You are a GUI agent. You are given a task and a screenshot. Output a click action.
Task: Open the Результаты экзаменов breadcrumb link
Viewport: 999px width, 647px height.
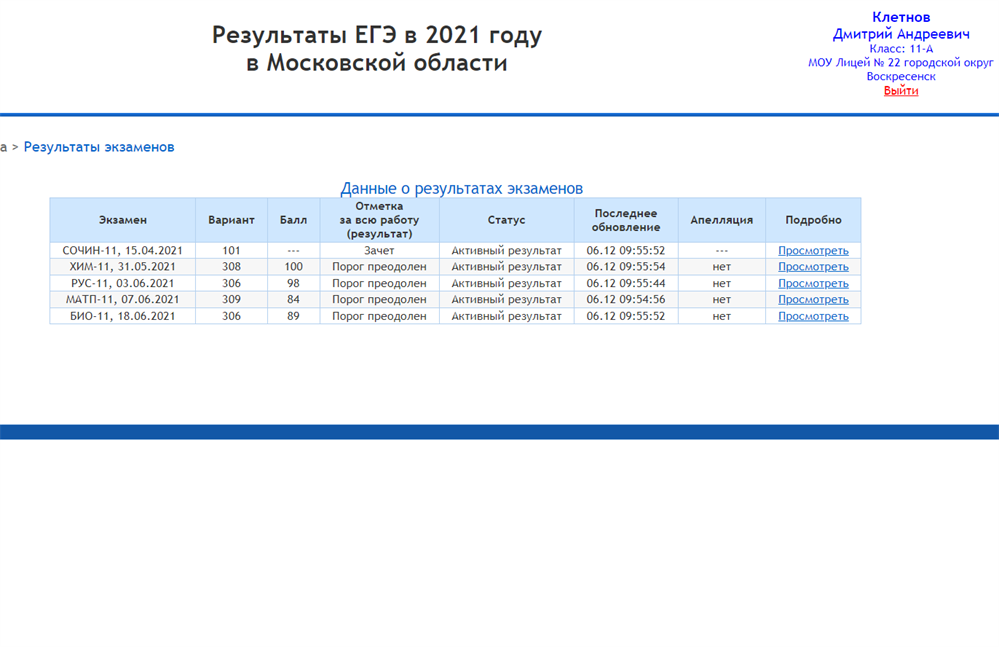(99, 147)
